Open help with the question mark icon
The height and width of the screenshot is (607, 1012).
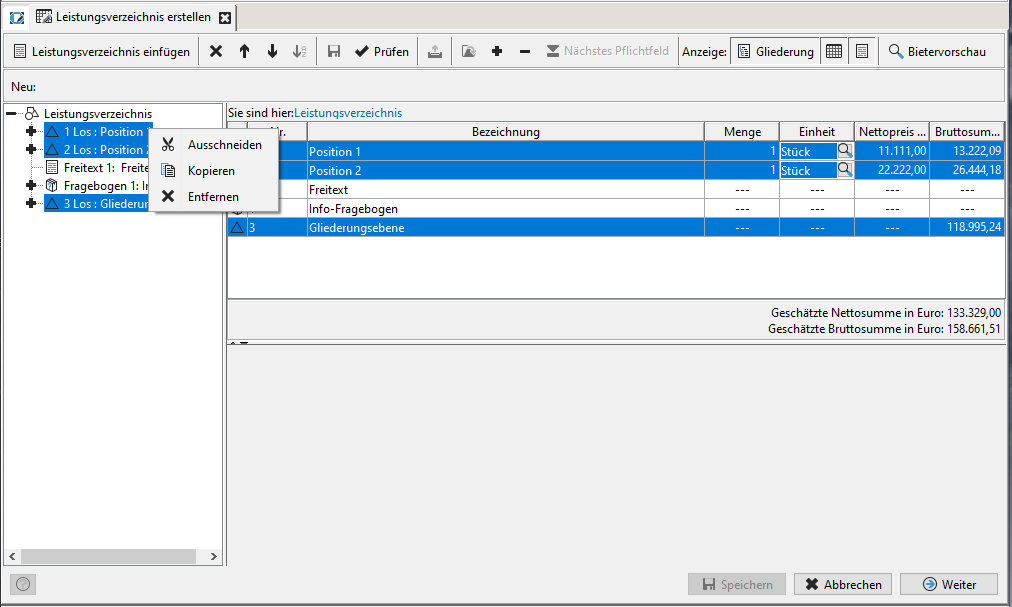point(23,584)
